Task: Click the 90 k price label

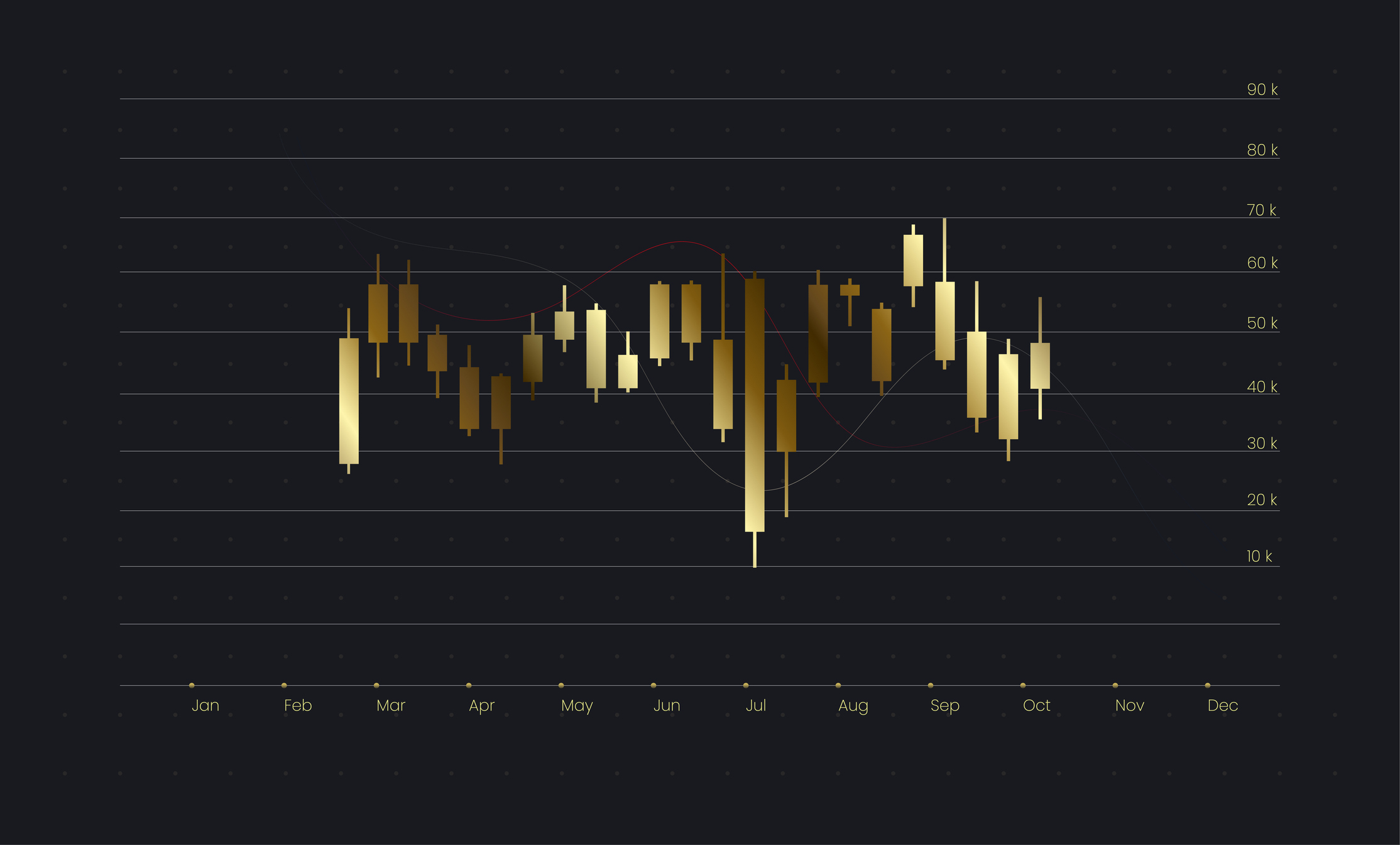Action: point(1262,90)
